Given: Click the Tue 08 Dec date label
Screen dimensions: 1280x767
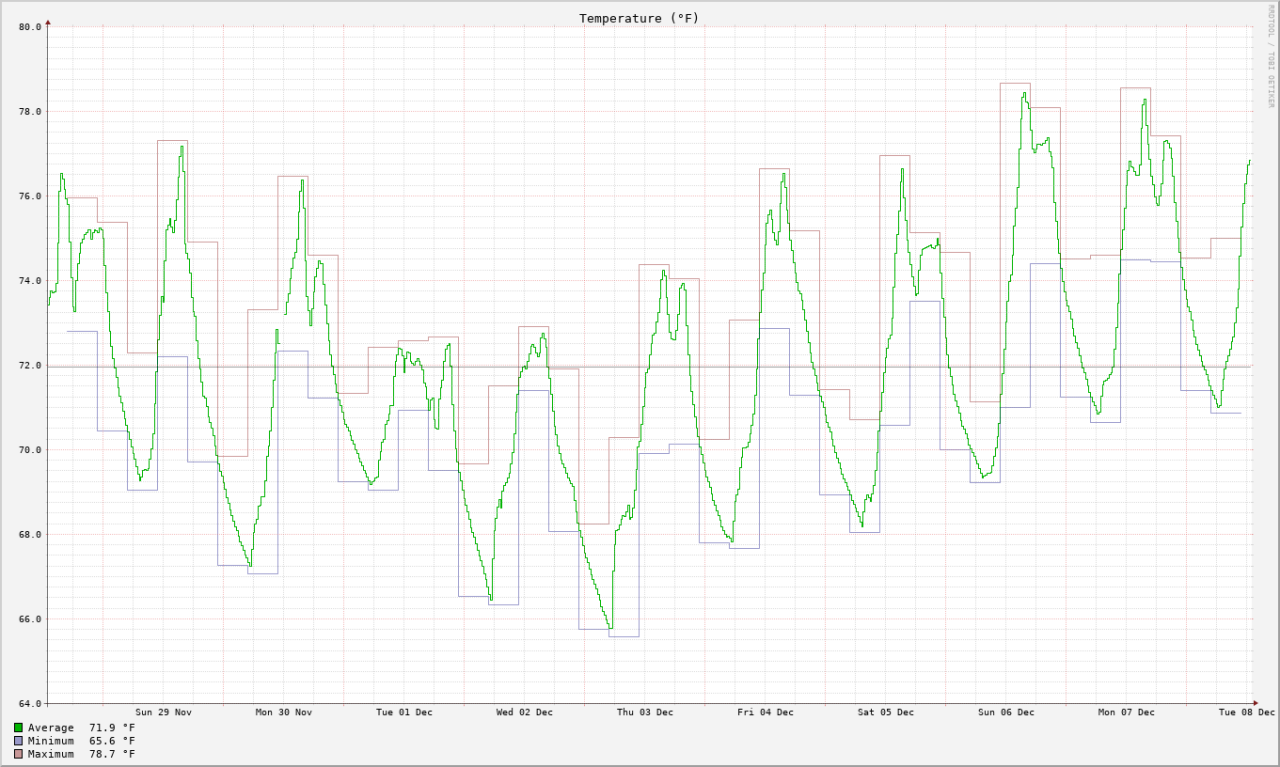Looking at the screenshot, I should [x=1246, y=712].
